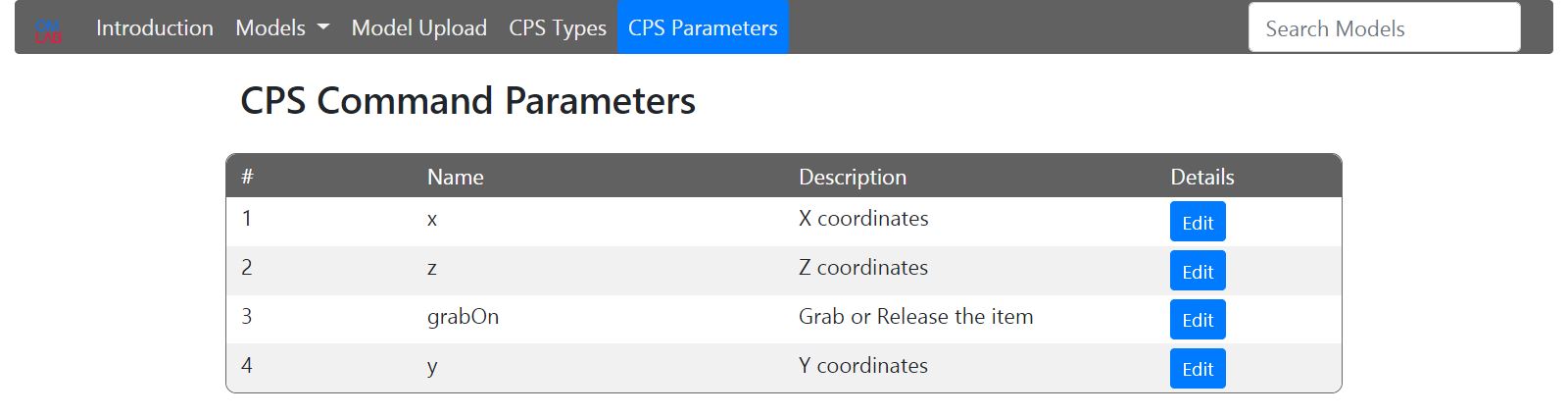Click the CPS Lab logo icon
1568x416 pixels.
coord(48,30)
